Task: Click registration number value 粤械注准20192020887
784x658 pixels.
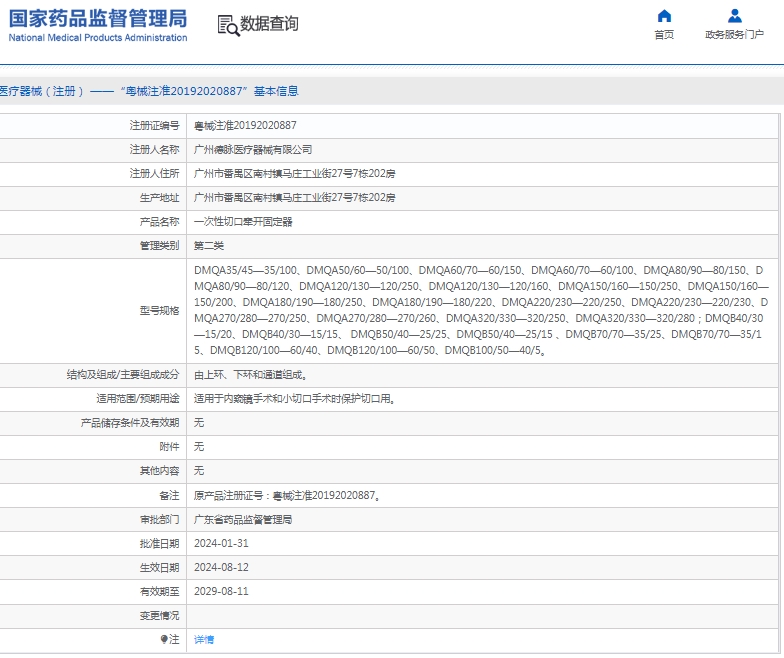Action: pyautogui.click(x=245, y=126)
